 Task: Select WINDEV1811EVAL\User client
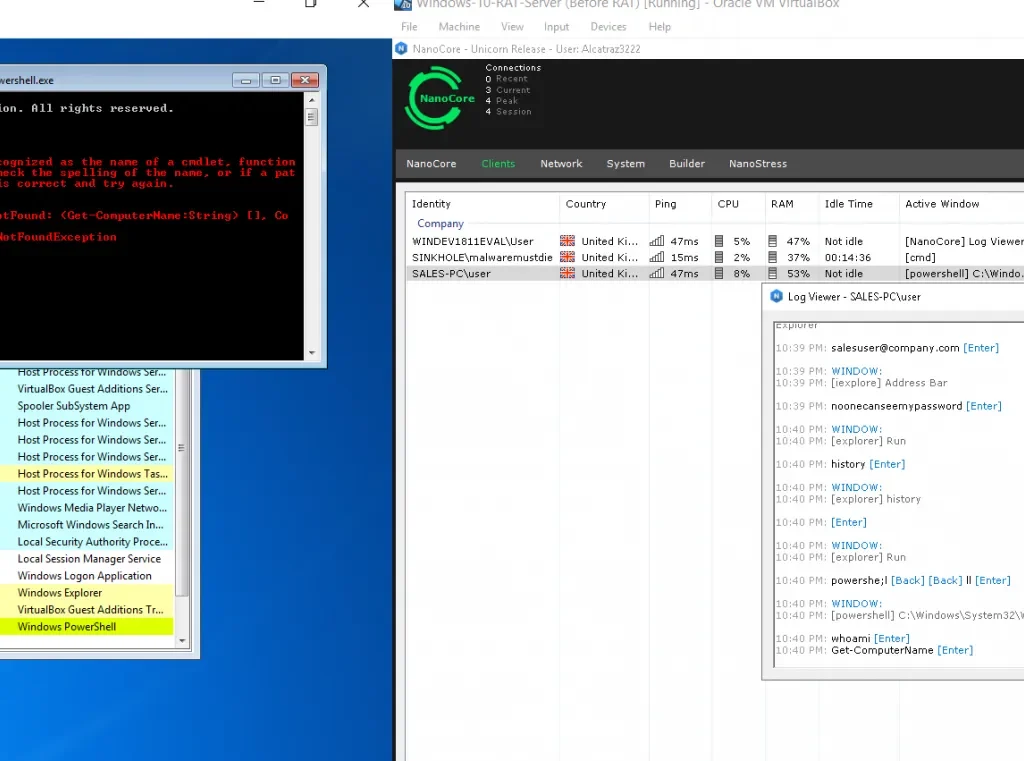(473, 241)
